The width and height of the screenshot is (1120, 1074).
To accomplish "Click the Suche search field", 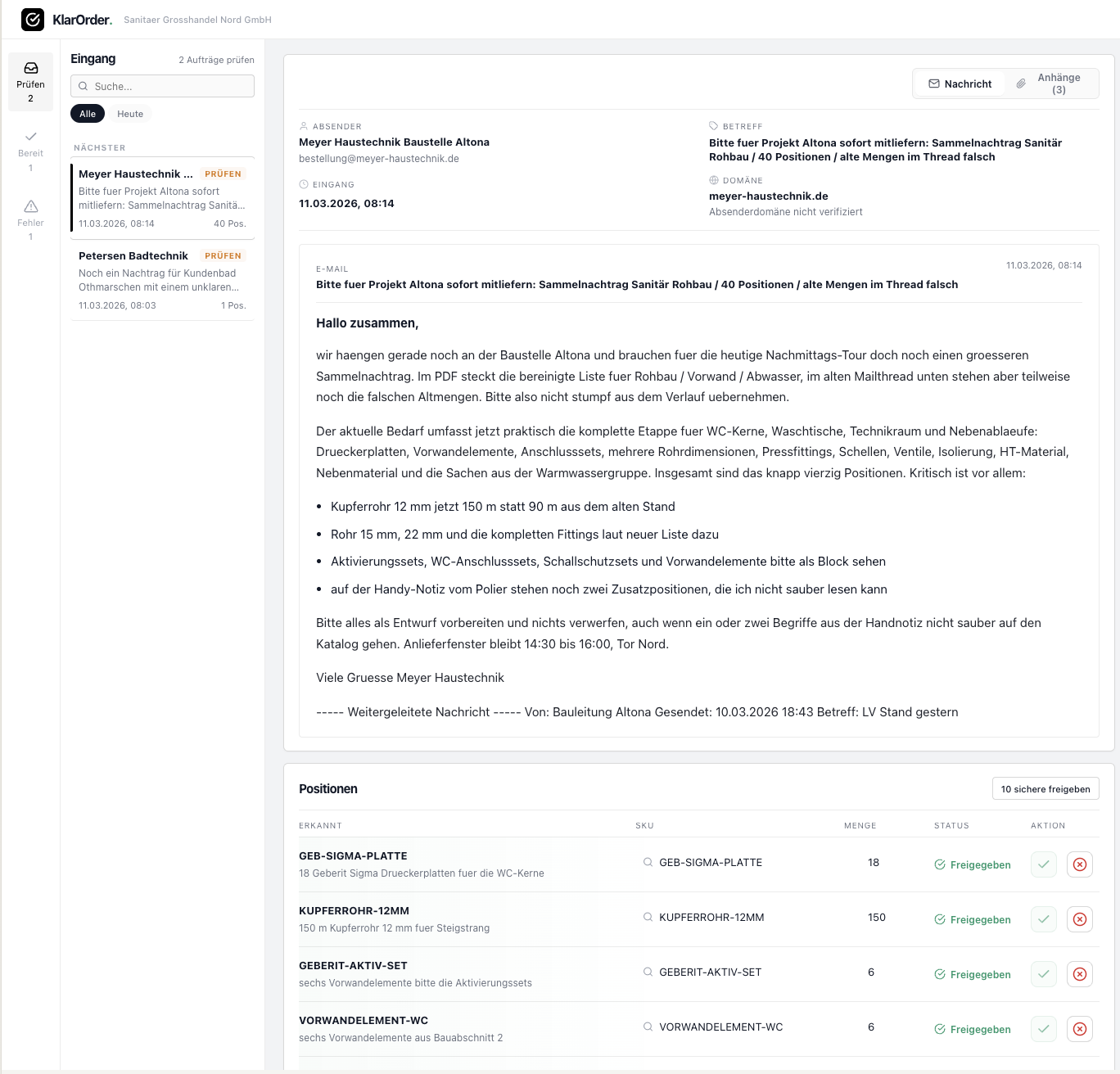I will click(162, 86).
